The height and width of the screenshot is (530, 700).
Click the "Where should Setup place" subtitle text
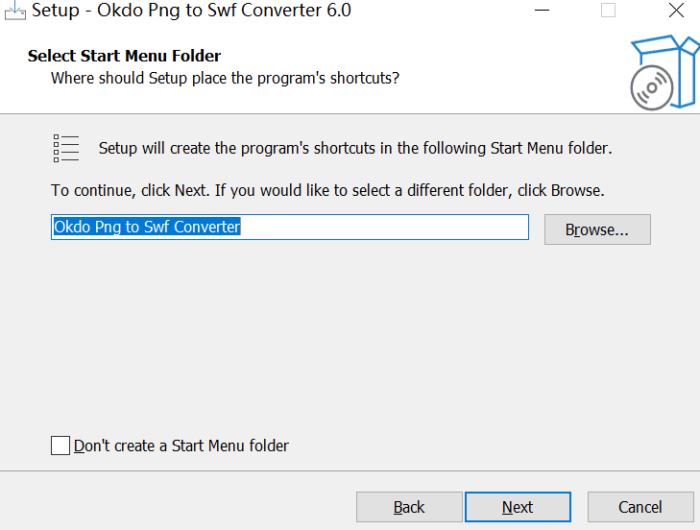tap(225, 77)
